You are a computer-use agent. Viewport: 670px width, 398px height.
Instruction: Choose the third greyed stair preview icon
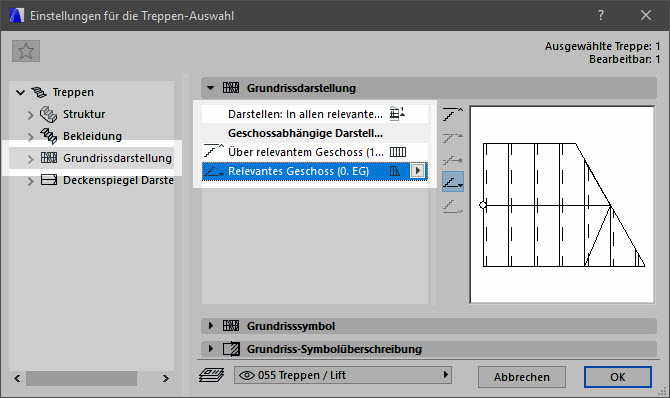pos(453,160)
